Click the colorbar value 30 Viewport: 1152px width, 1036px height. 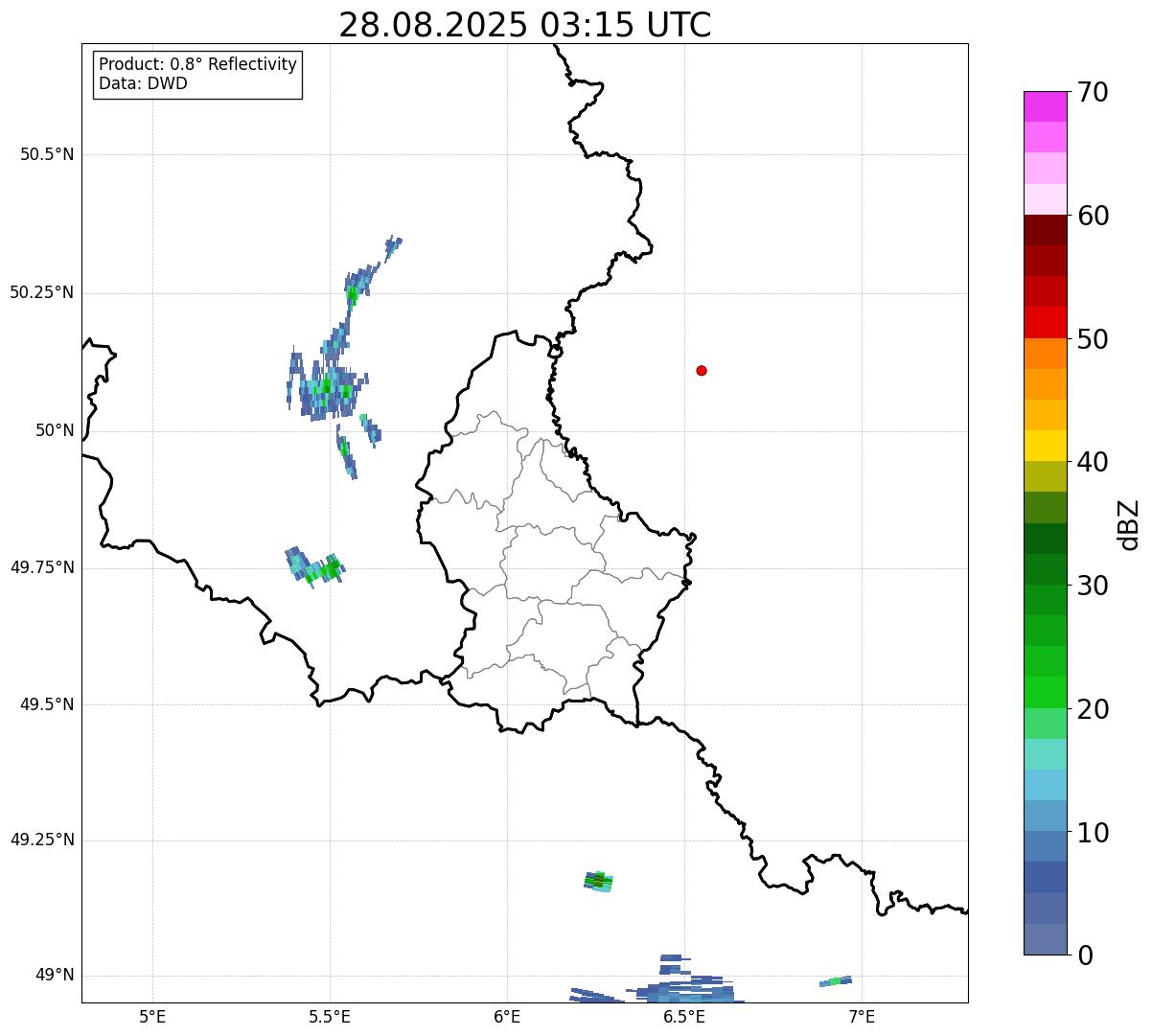click(x=1093, y=586)
